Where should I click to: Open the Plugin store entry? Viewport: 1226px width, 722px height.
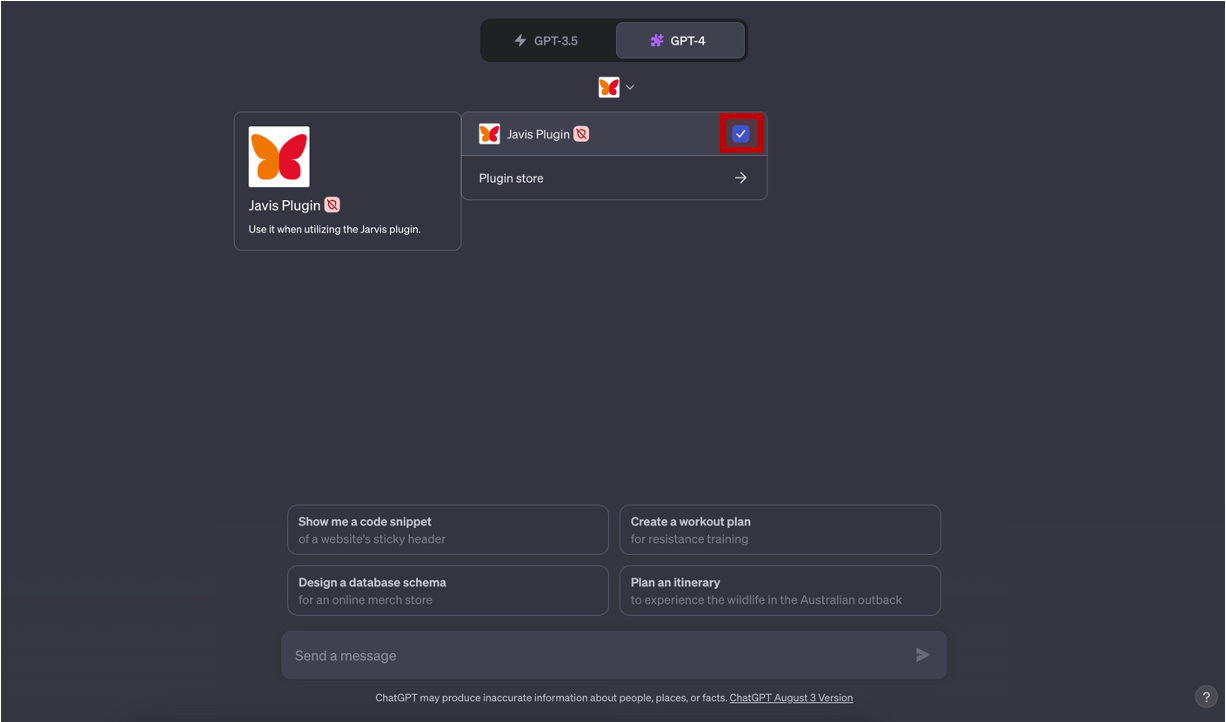point(614,178)
